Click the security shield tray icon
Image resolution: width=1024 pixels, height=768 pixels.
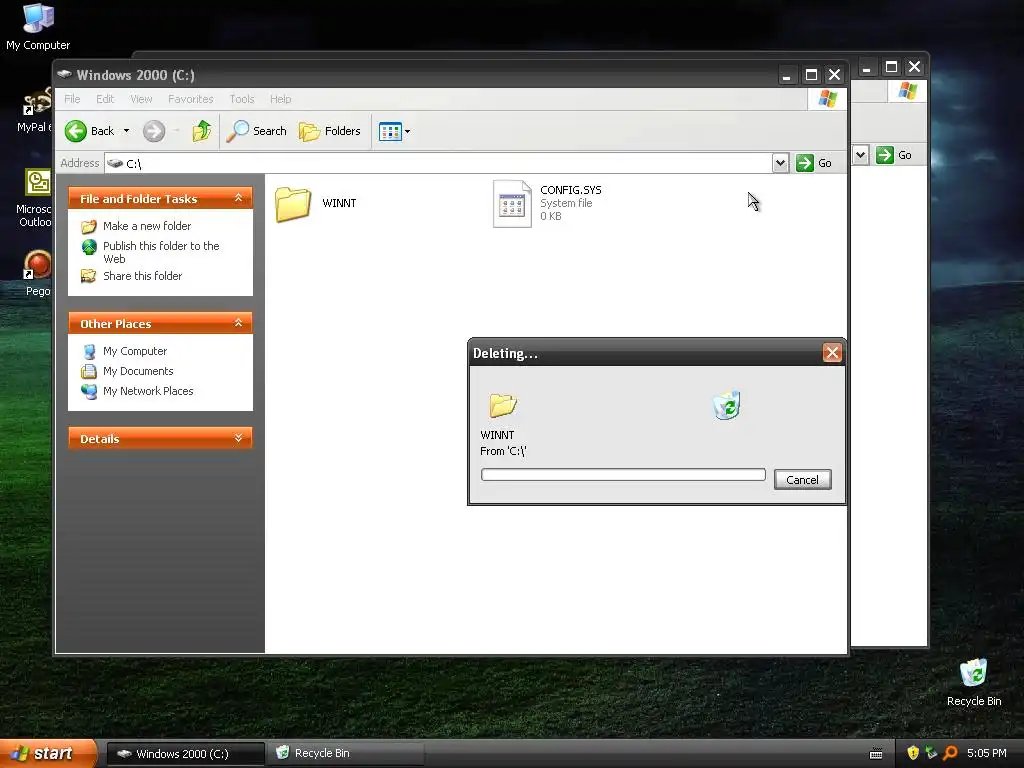(913, 753)
